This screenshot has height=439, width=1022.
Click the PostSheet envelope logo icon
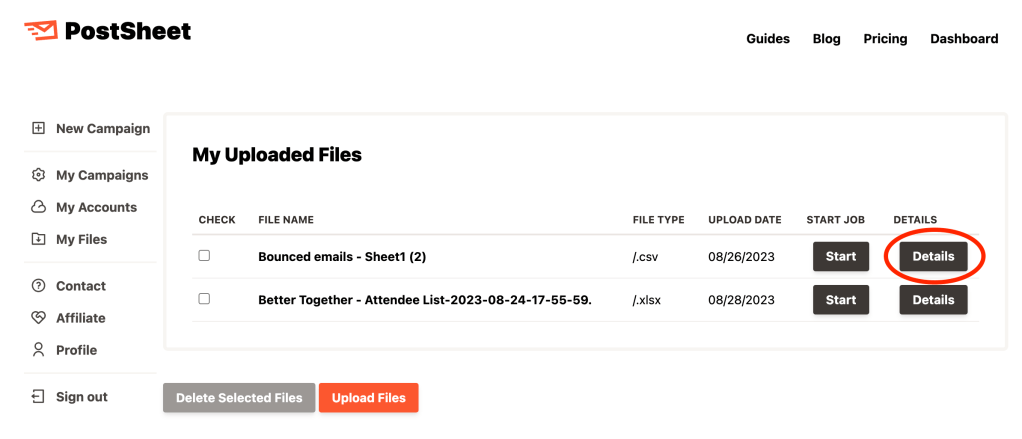coord(40,31)
